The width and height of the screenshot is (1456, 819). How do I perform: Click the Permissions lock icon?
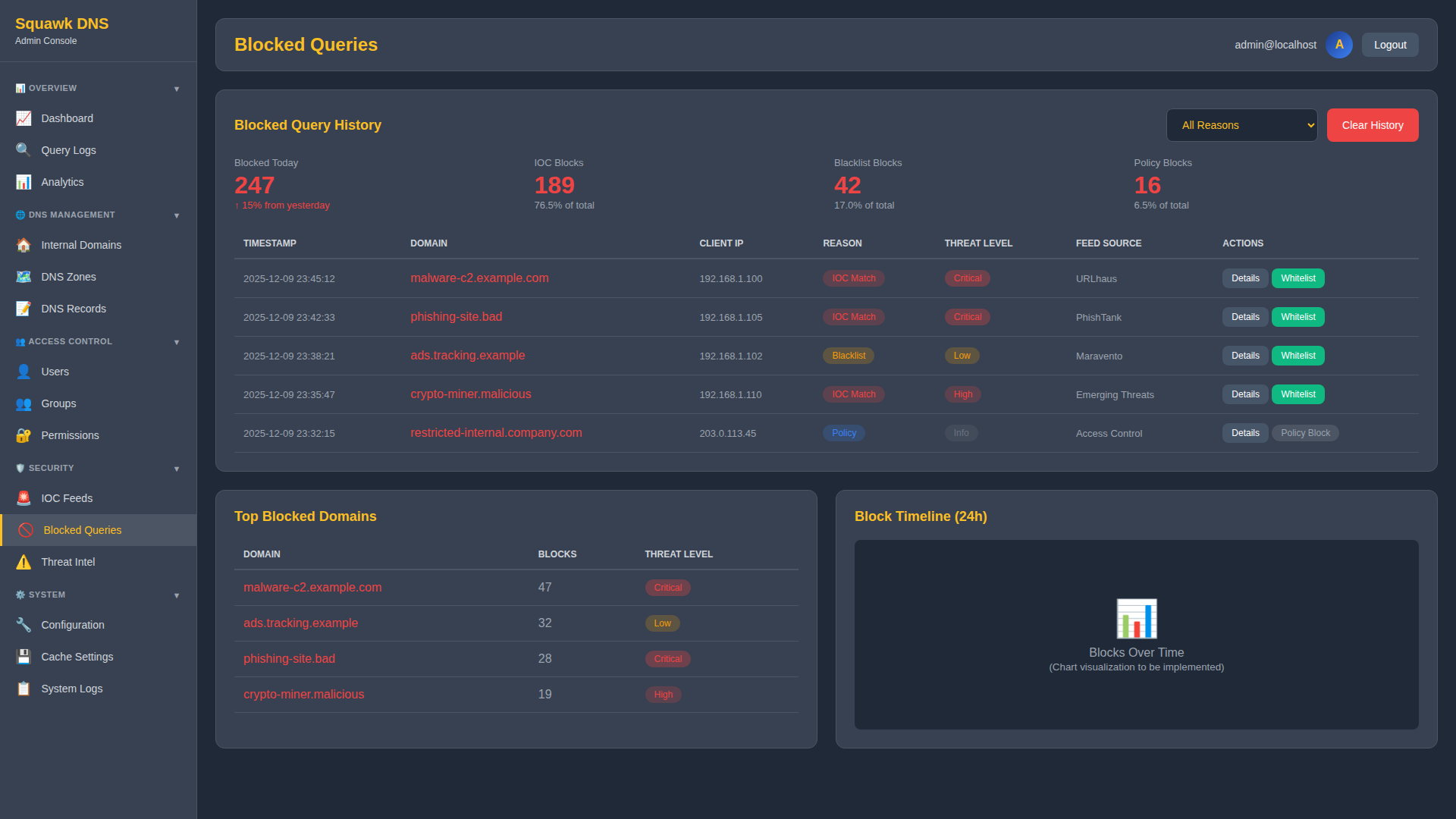click(24, 435)
